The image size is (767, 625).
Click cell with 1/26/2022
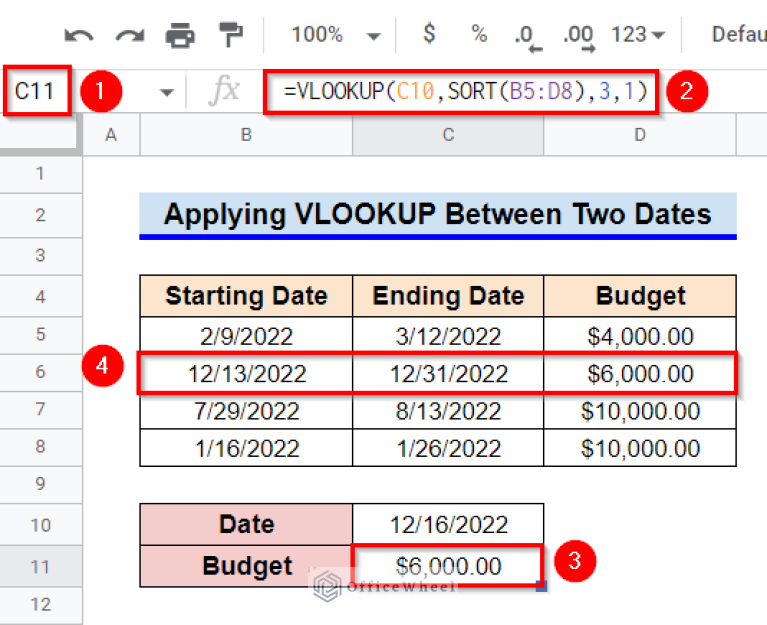[448, 448]
